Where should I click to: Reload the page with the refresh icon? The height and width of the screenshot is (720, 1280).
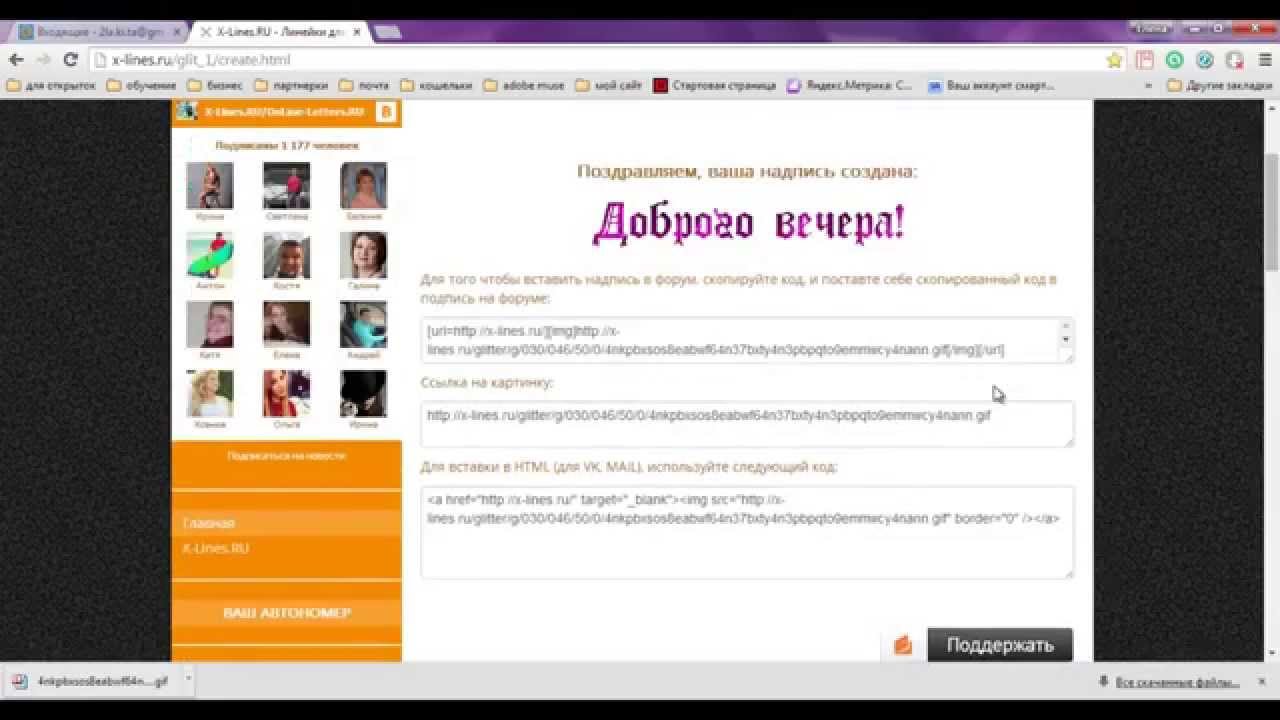click(70, 60)
